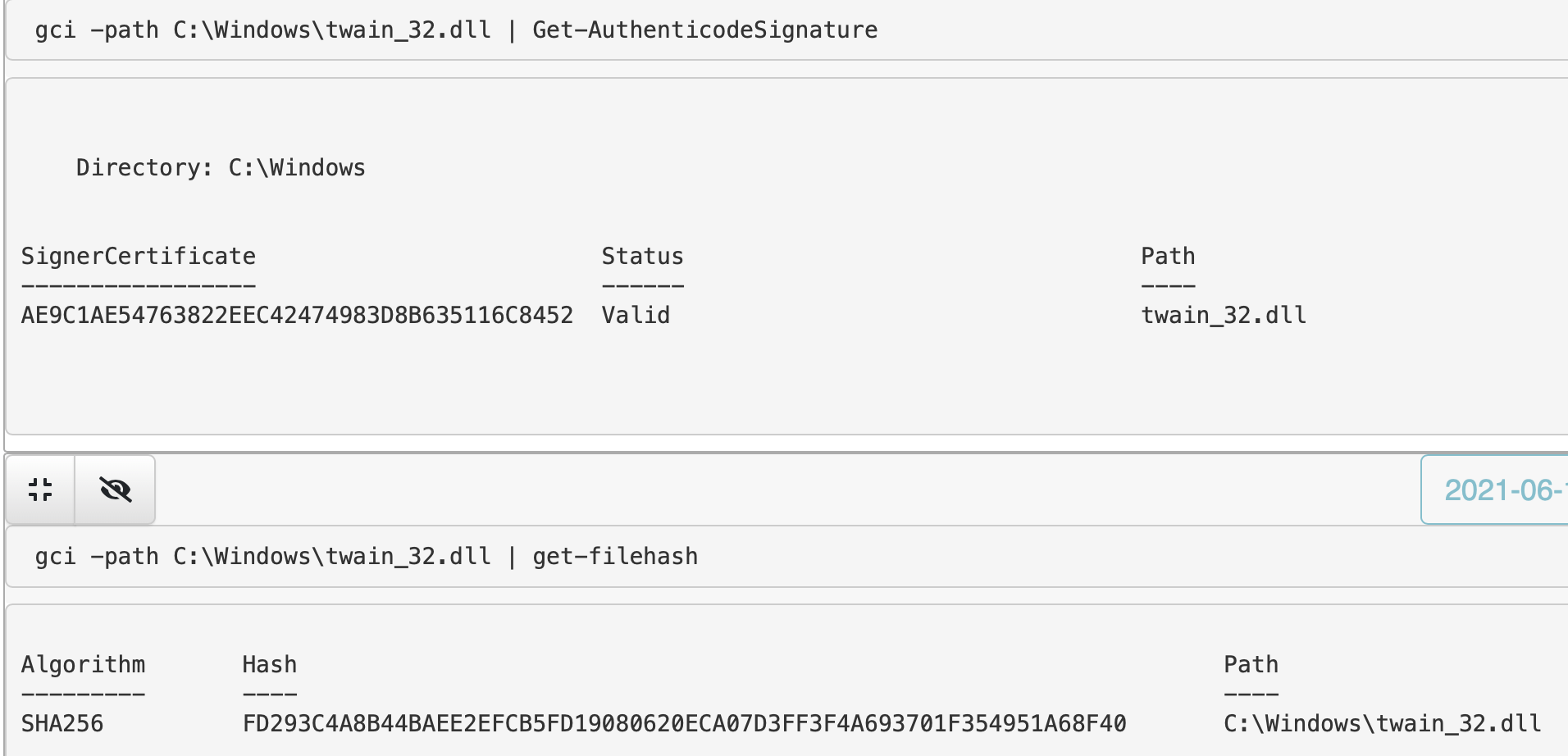Click the Status column header
Screen dimensions: 1568x756
point(642,257)
